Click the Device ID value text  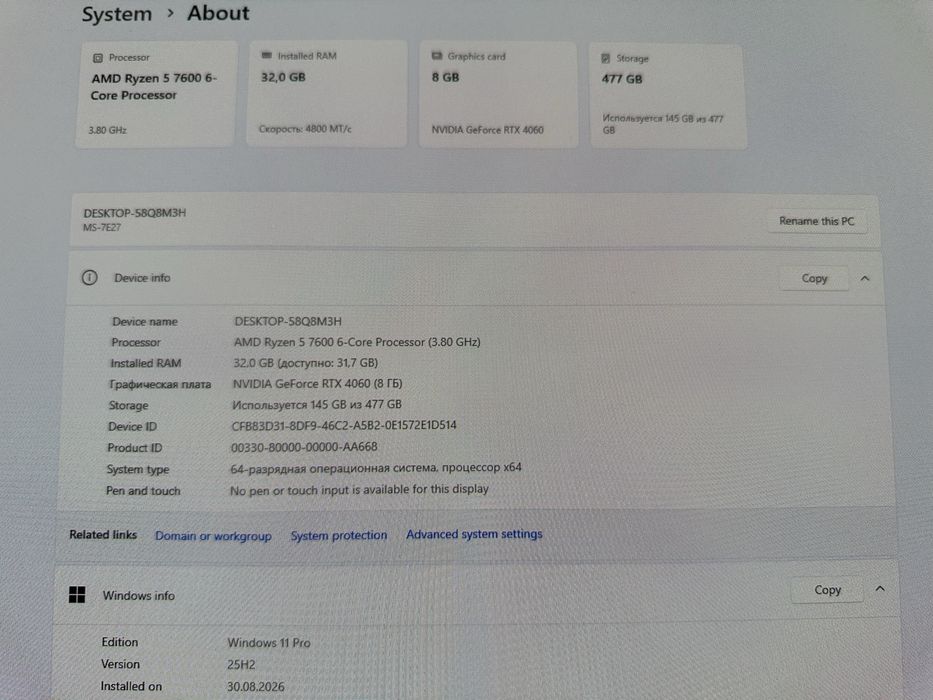point(344,425)
